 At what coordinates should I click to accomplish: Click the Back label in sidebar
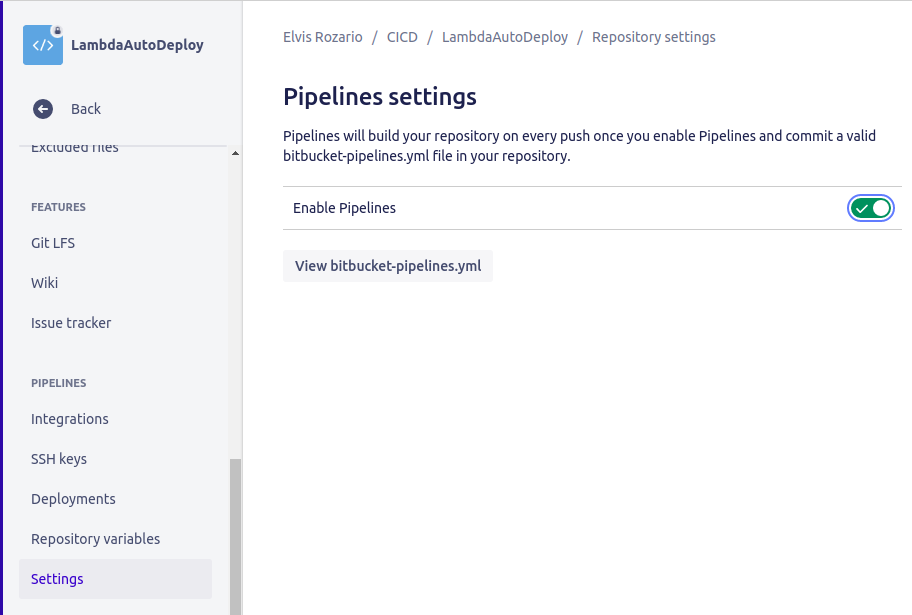(86, 109)
